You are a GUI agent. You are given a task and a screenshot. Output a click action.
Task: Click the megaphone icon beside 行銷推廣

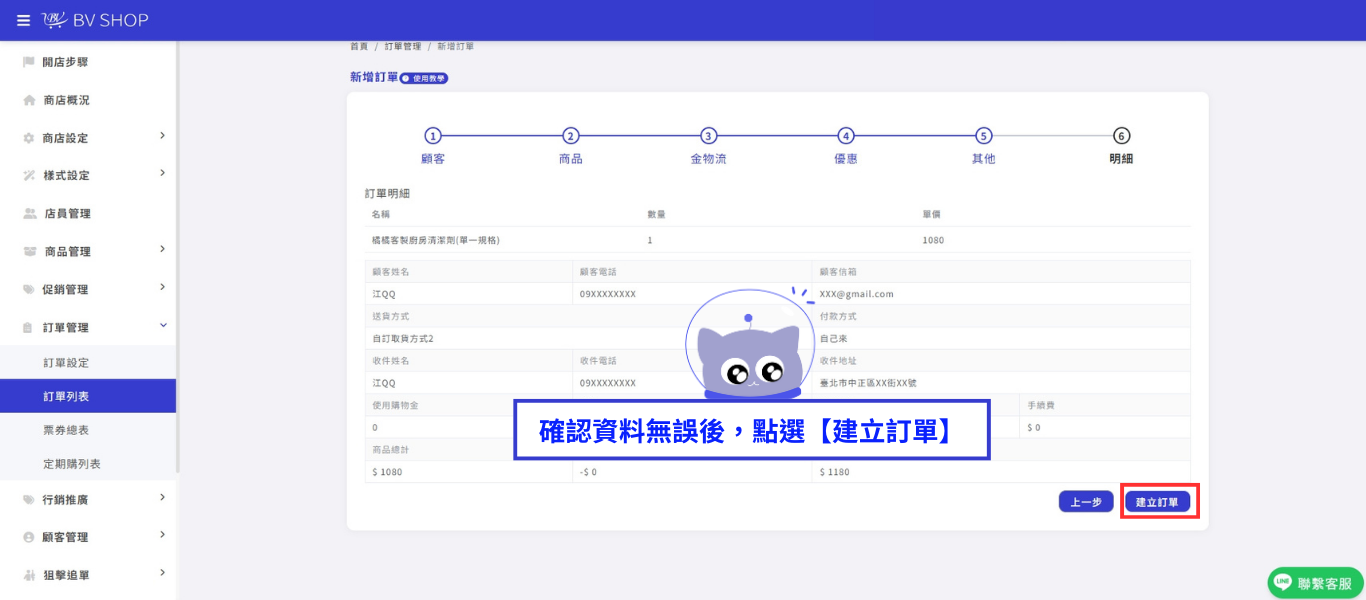click(x=29, y=499)
